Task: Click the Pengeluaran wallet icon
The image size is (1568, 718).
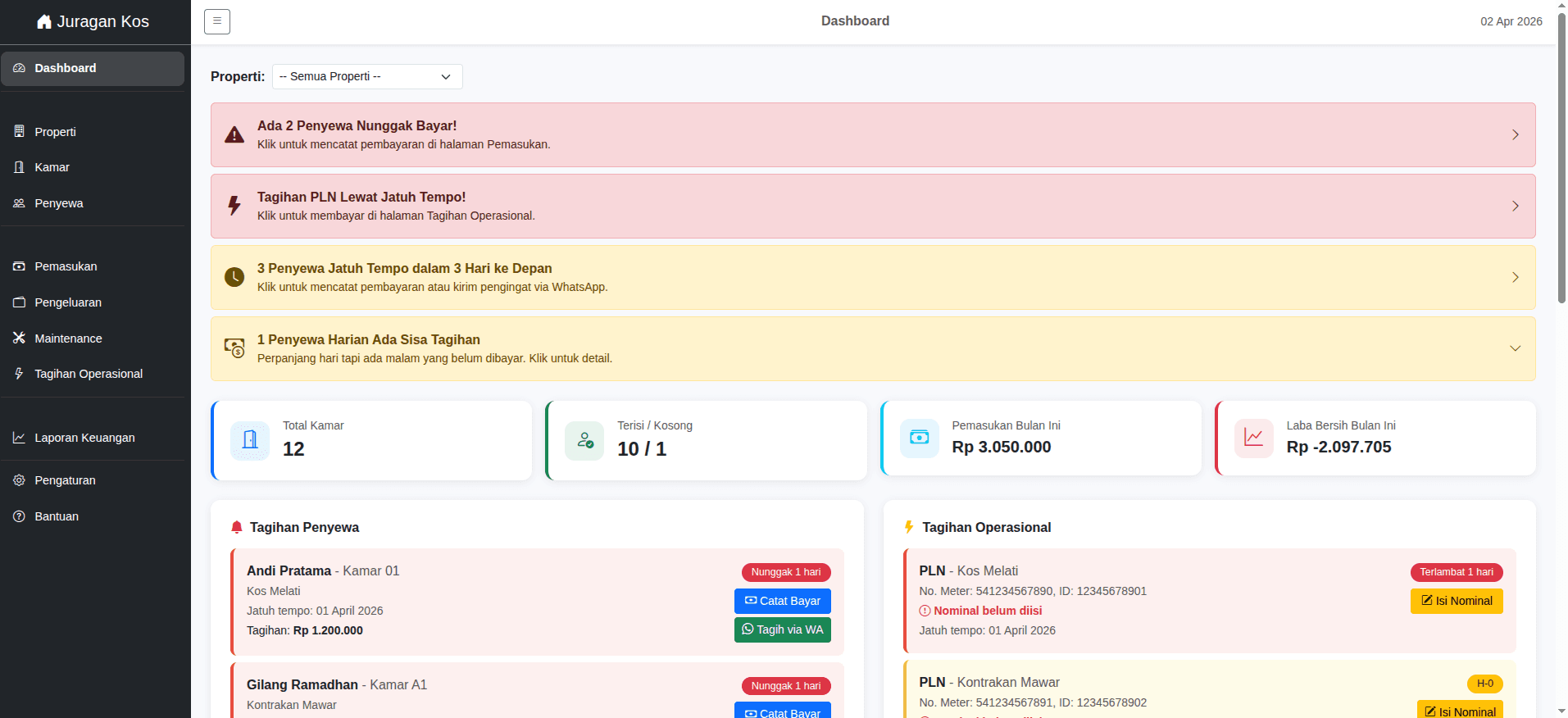Action: point(19,302)
